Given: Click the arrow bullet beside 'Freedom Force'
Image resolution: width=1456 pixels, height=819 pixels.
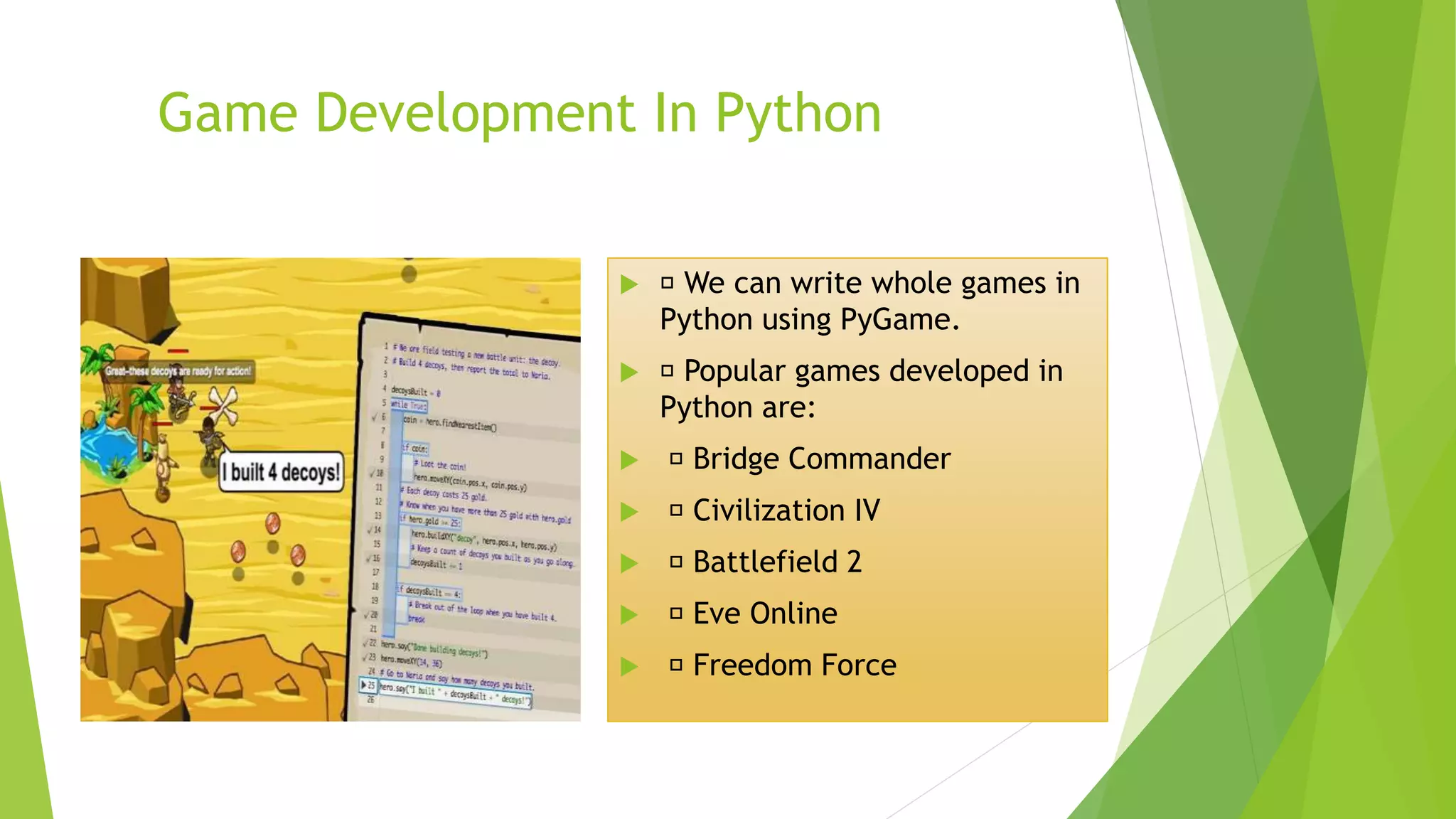Looking at the screenshot, I should click(629, 667).
